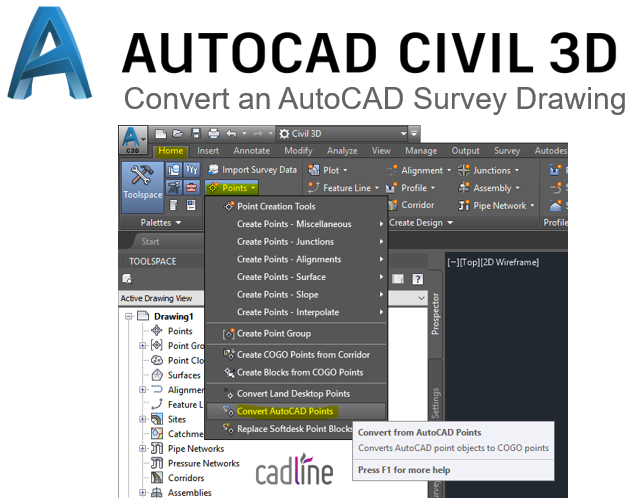The height and width of the screenshot is (498, 635).
Task: Expand the Sites tree node
Action: pyautogui.click(x=142, y=419)
